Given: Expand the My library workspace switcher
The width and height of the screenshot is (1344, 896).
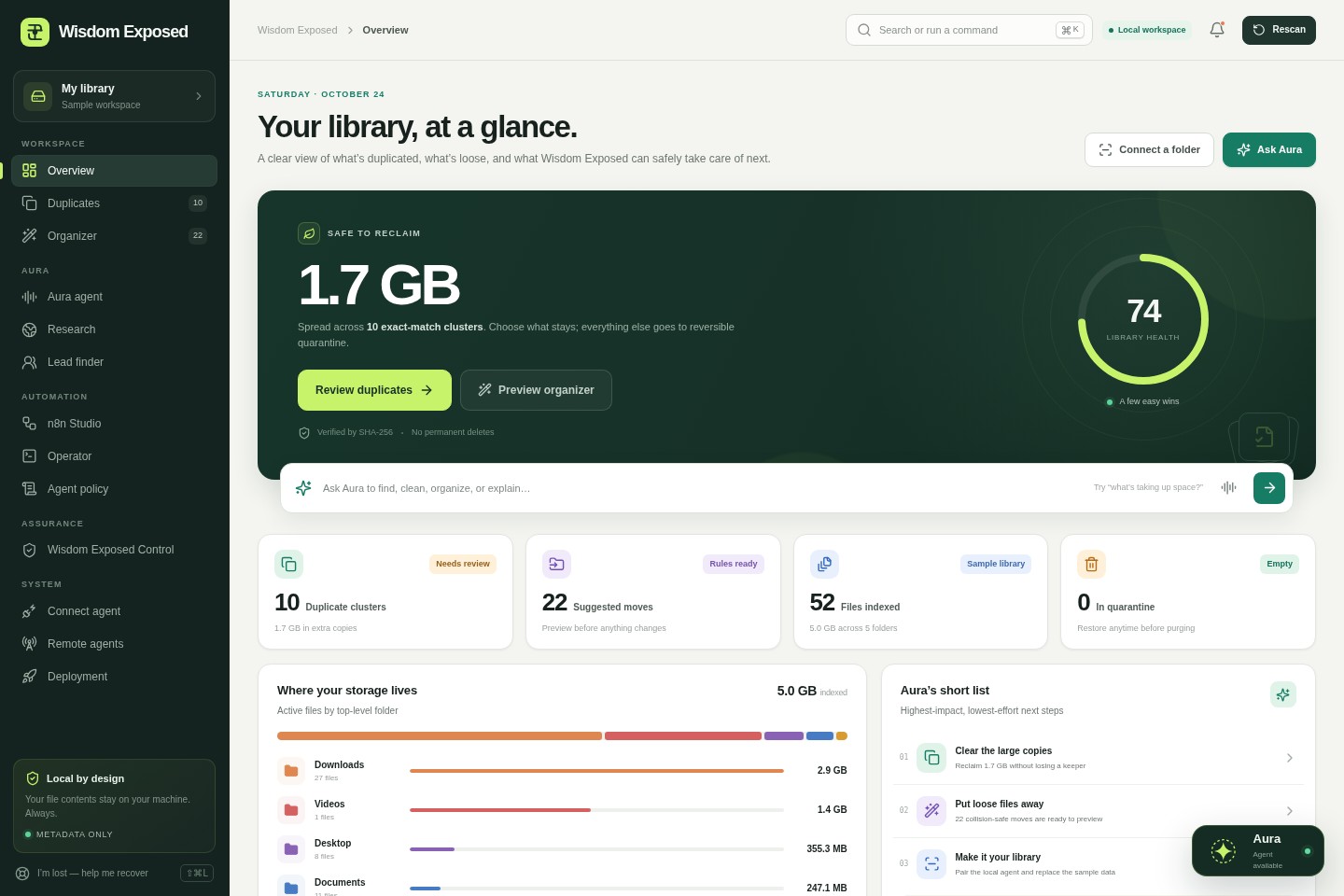Looking at the screenshot, I should (x=114, y=96).
